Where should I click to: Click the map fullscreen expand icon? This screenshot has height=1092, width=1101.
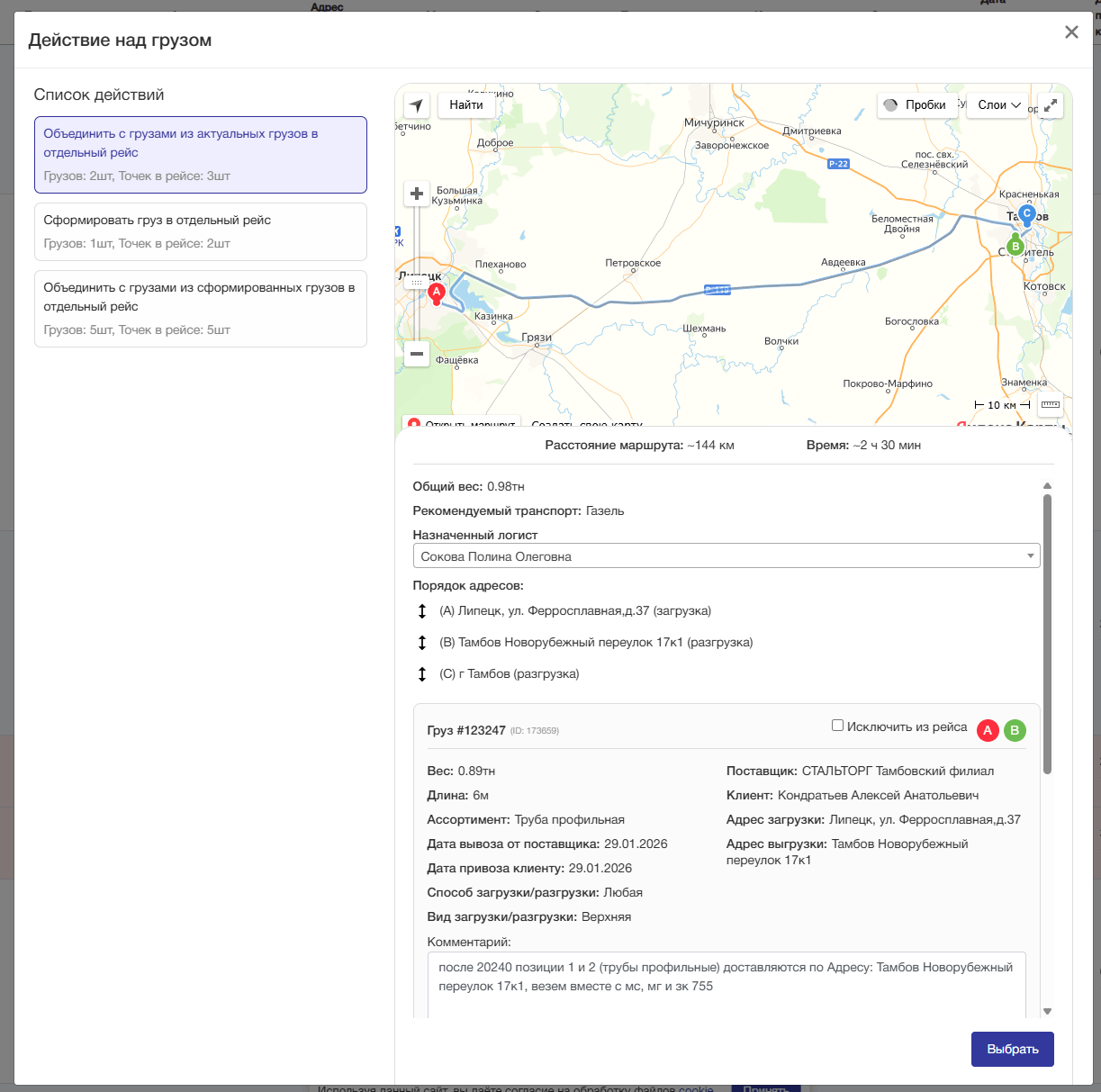pos(1051,105)
